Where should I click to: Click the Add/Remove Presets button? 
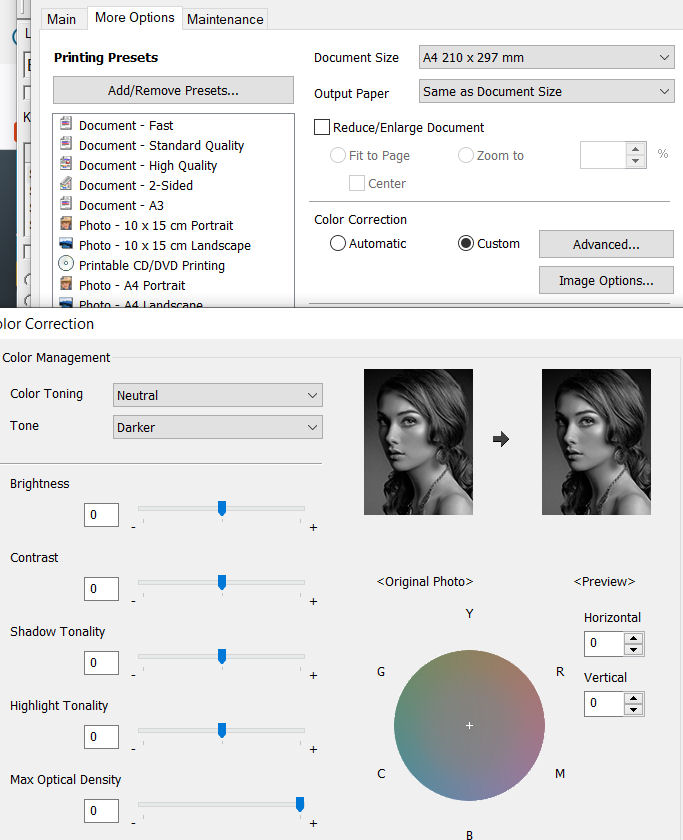click(x=173, y=90)
